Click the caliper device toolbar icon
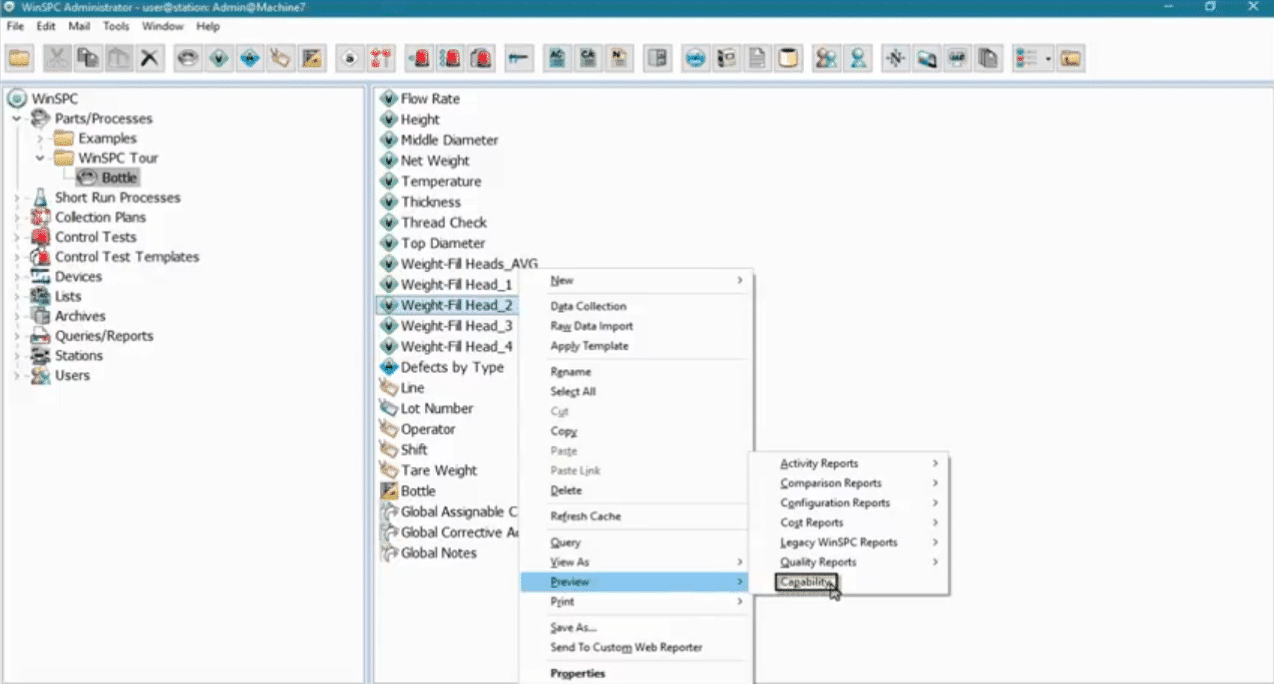Screen dimensions: 1274x684 (x=517, y=59)
